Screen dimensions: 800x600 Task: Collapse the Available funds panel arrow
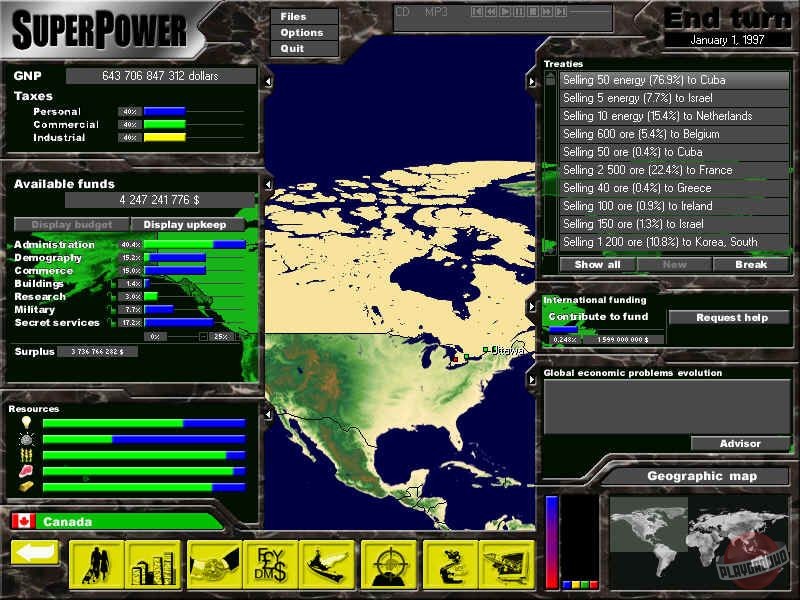pos(267,185)
